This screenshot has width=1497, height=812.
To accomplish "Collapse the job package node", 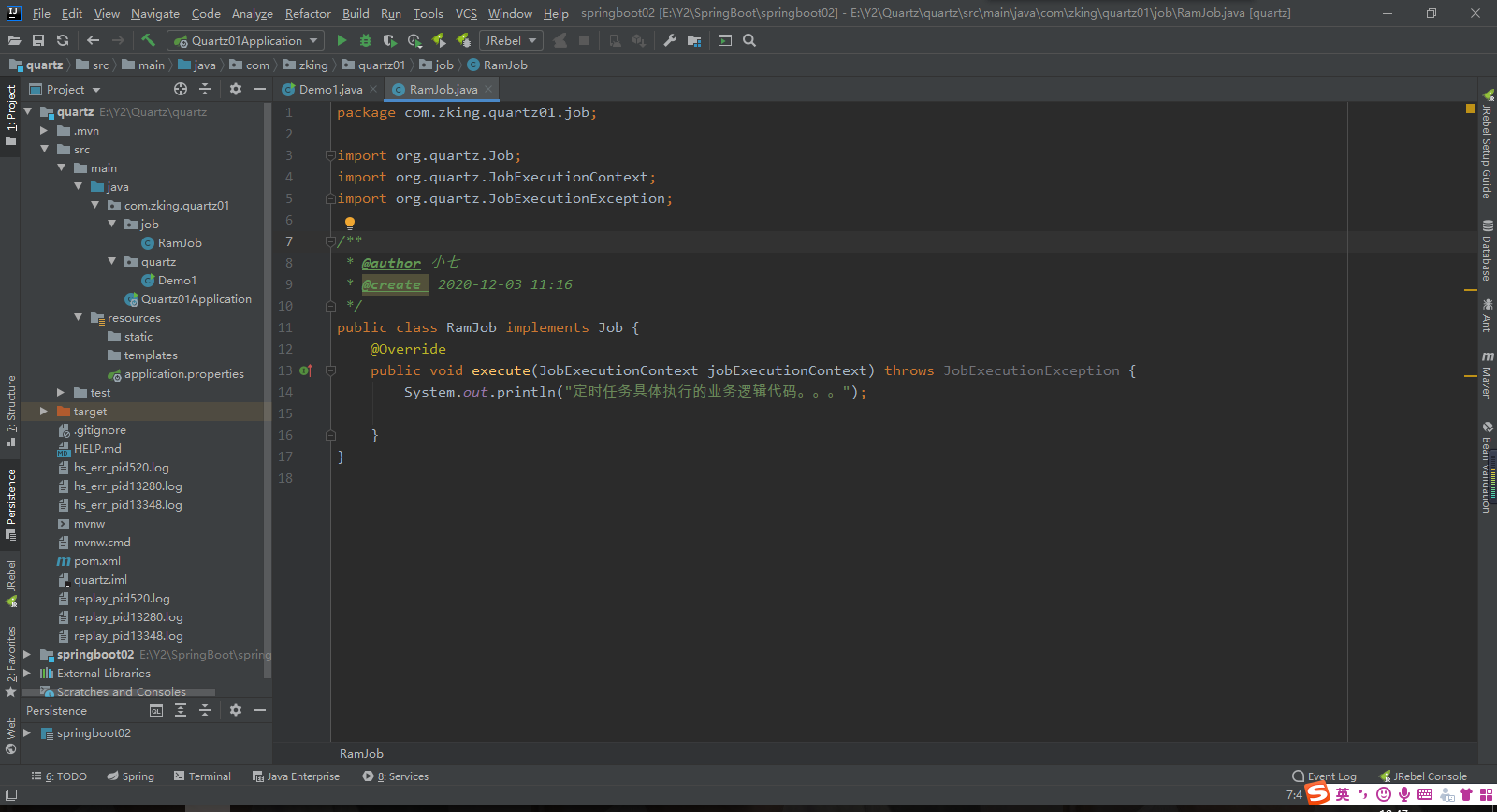I will pyautogui.click(x=112, y=225).
